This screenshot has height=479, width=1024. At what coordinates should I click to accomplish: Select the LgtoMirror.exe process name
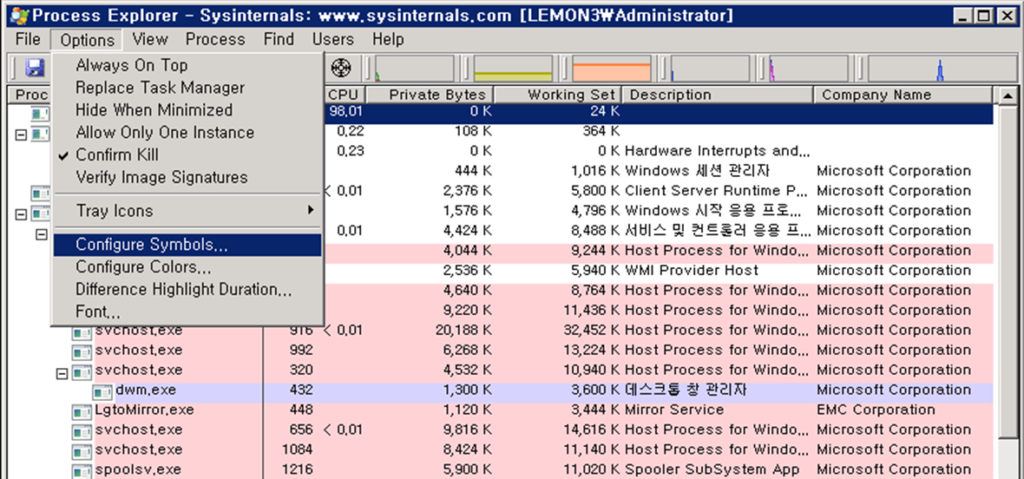click(x=144, y=410)
